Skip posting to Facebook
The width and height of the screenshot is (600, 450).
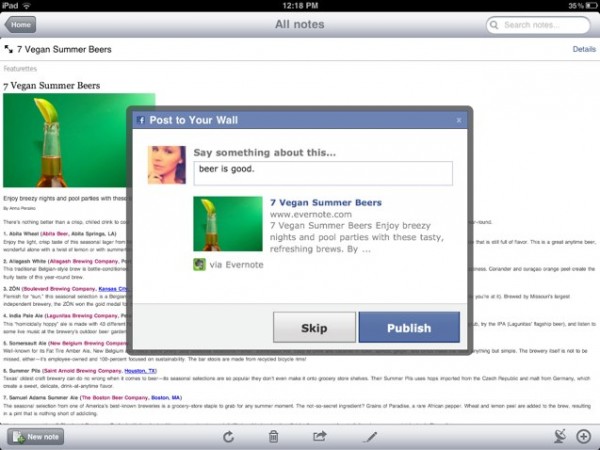(314, 328)
